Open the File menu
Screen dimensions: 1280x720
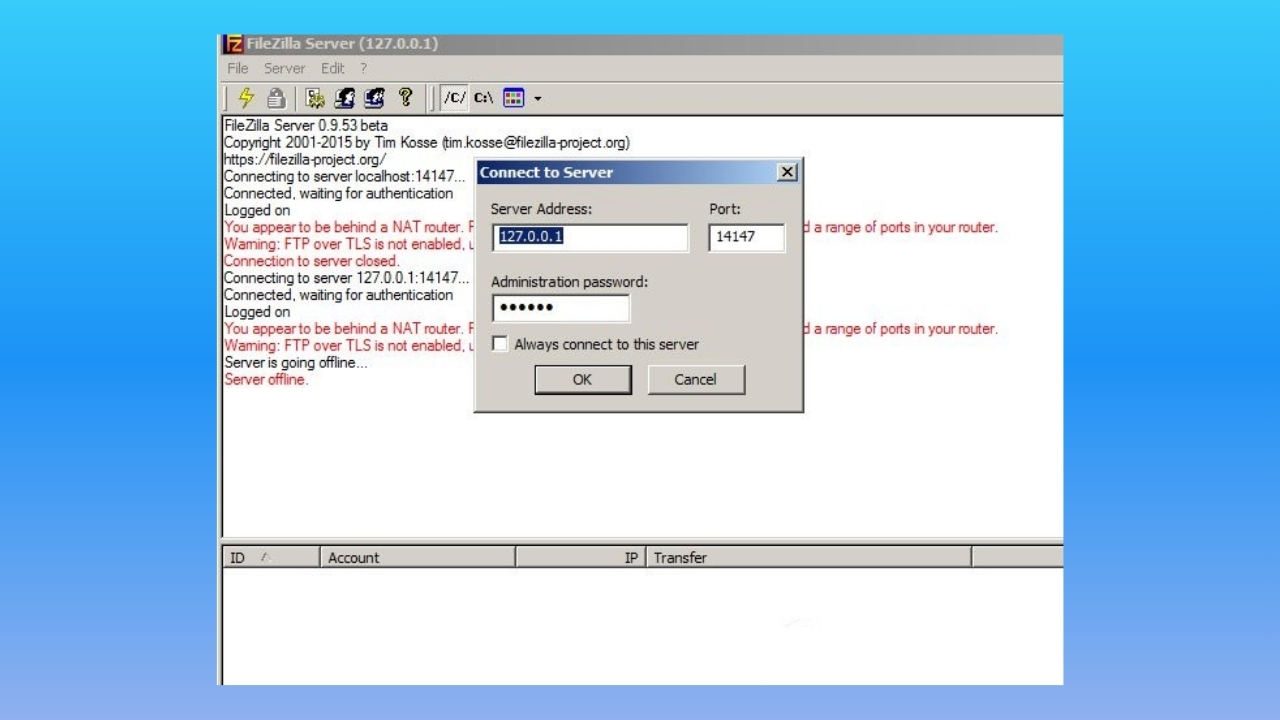coord(238,68)
